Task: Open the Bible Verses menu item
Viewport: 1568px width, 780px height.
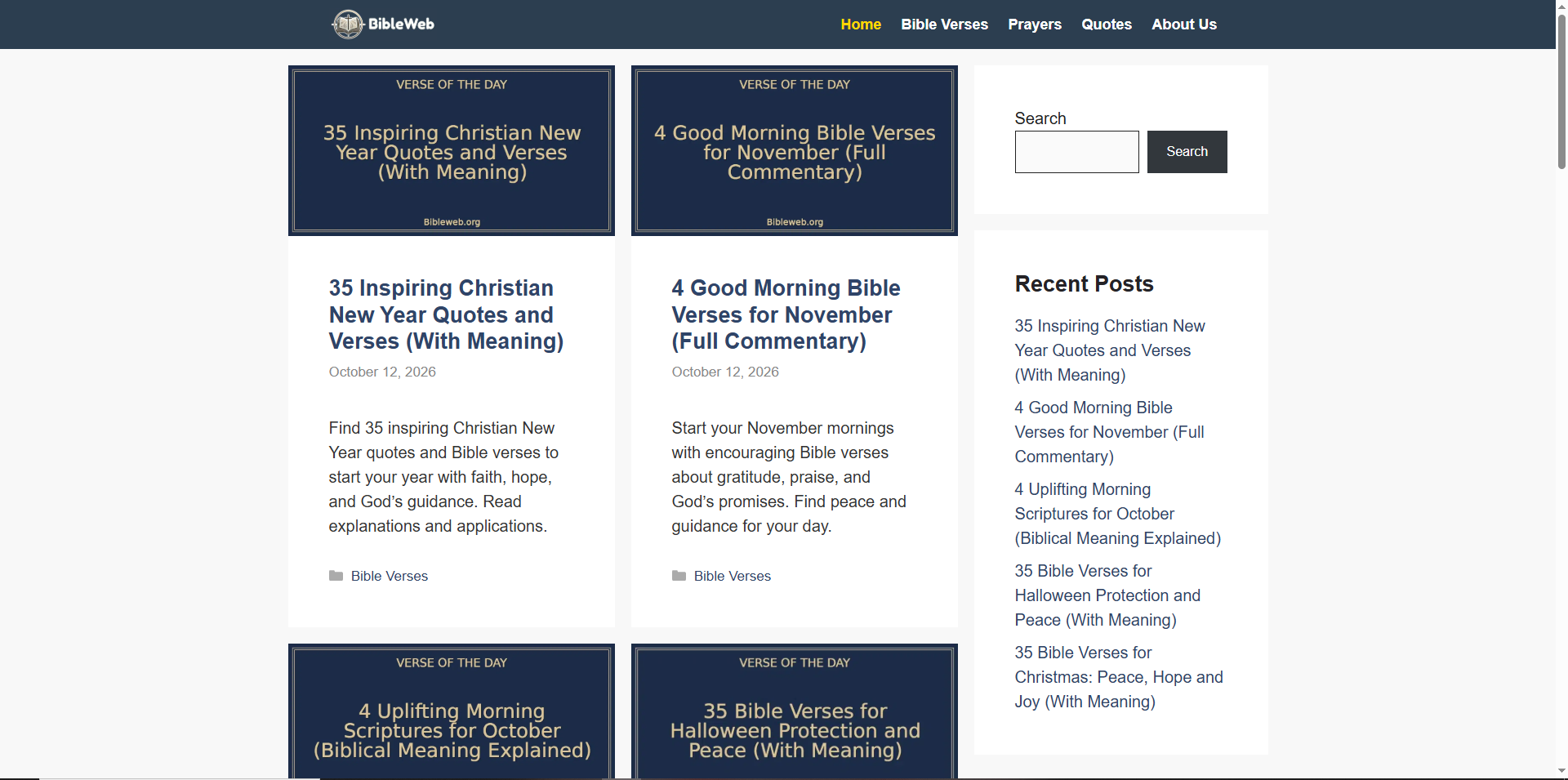Action: click(x=944, y=25)
